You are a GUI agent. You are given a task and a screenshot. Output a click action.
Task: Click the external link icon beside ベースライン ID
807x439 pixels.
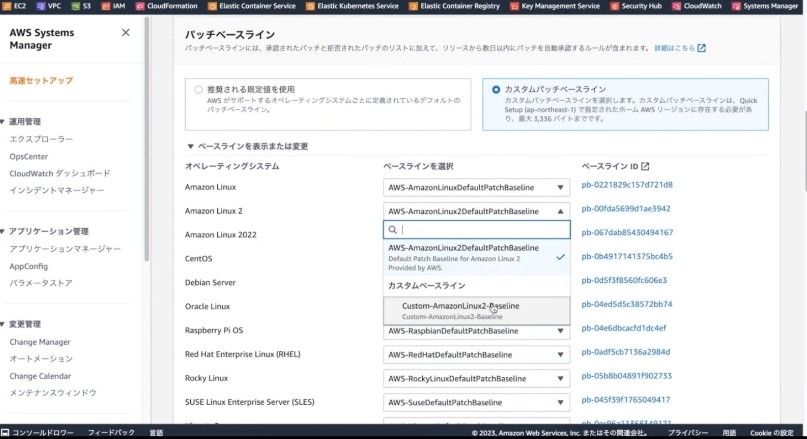[x=645, y=166]
